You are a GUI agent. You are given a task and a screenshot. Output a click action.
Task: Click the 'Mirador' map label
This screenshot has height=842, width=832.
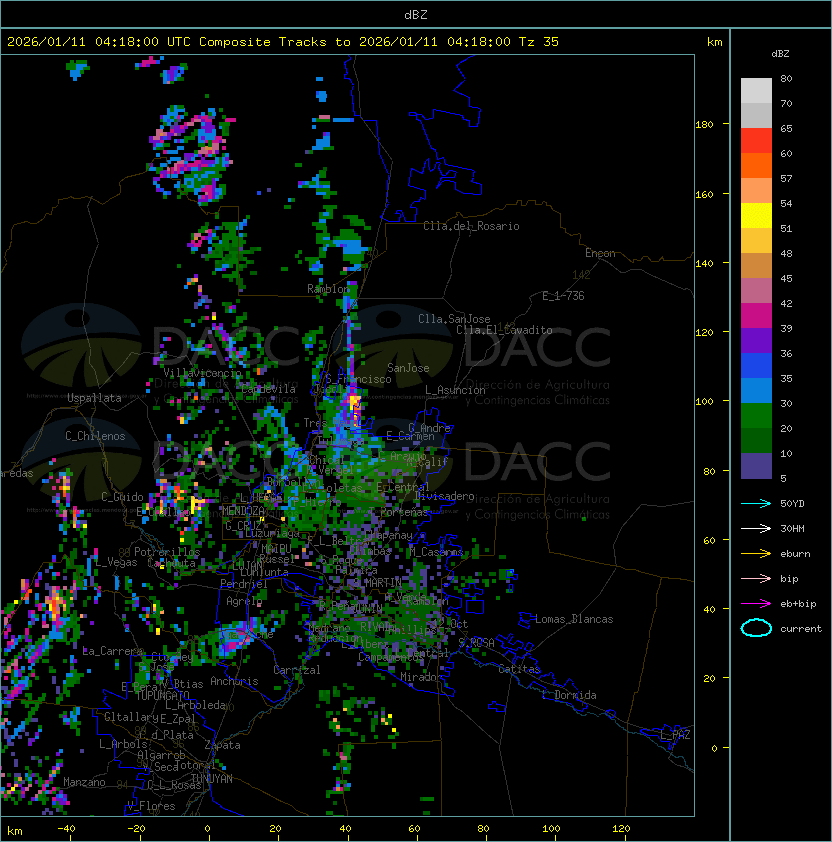421,677
